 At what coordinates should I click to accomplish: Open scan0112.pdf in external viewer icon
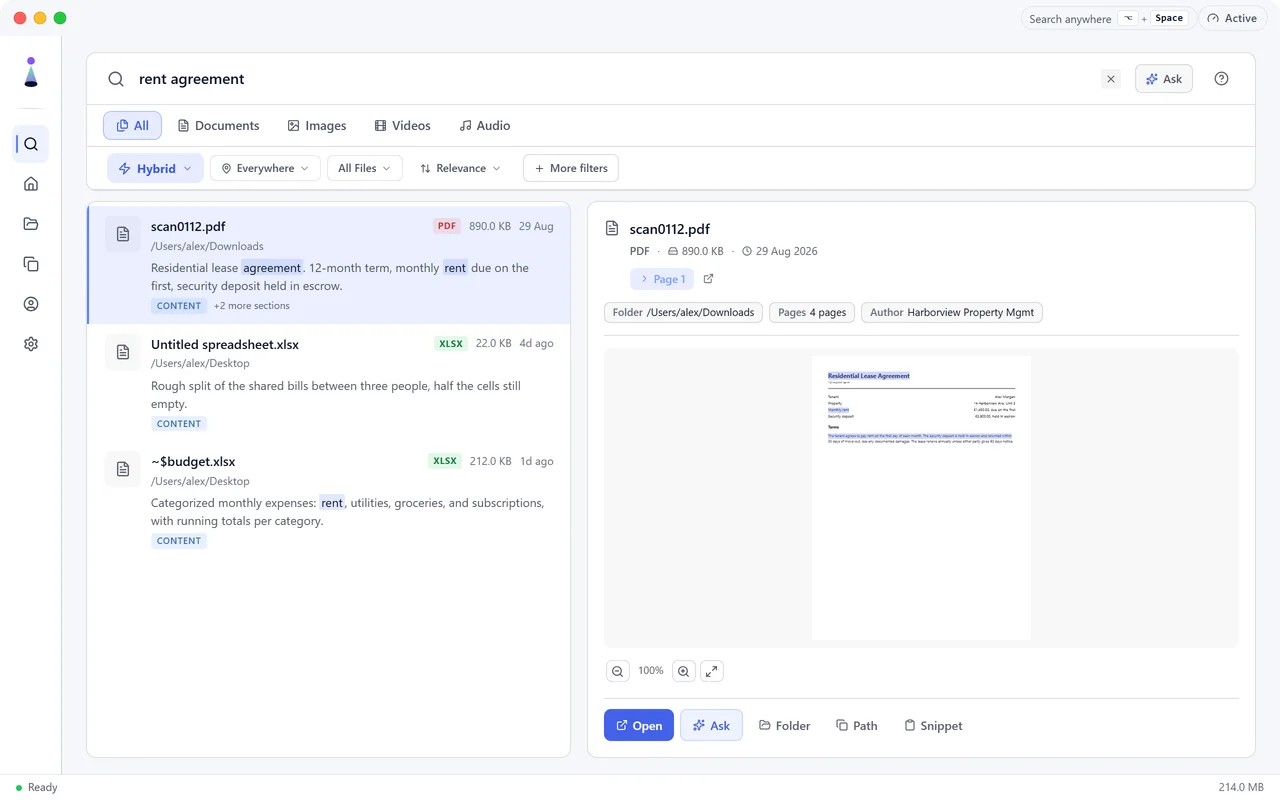709,279
